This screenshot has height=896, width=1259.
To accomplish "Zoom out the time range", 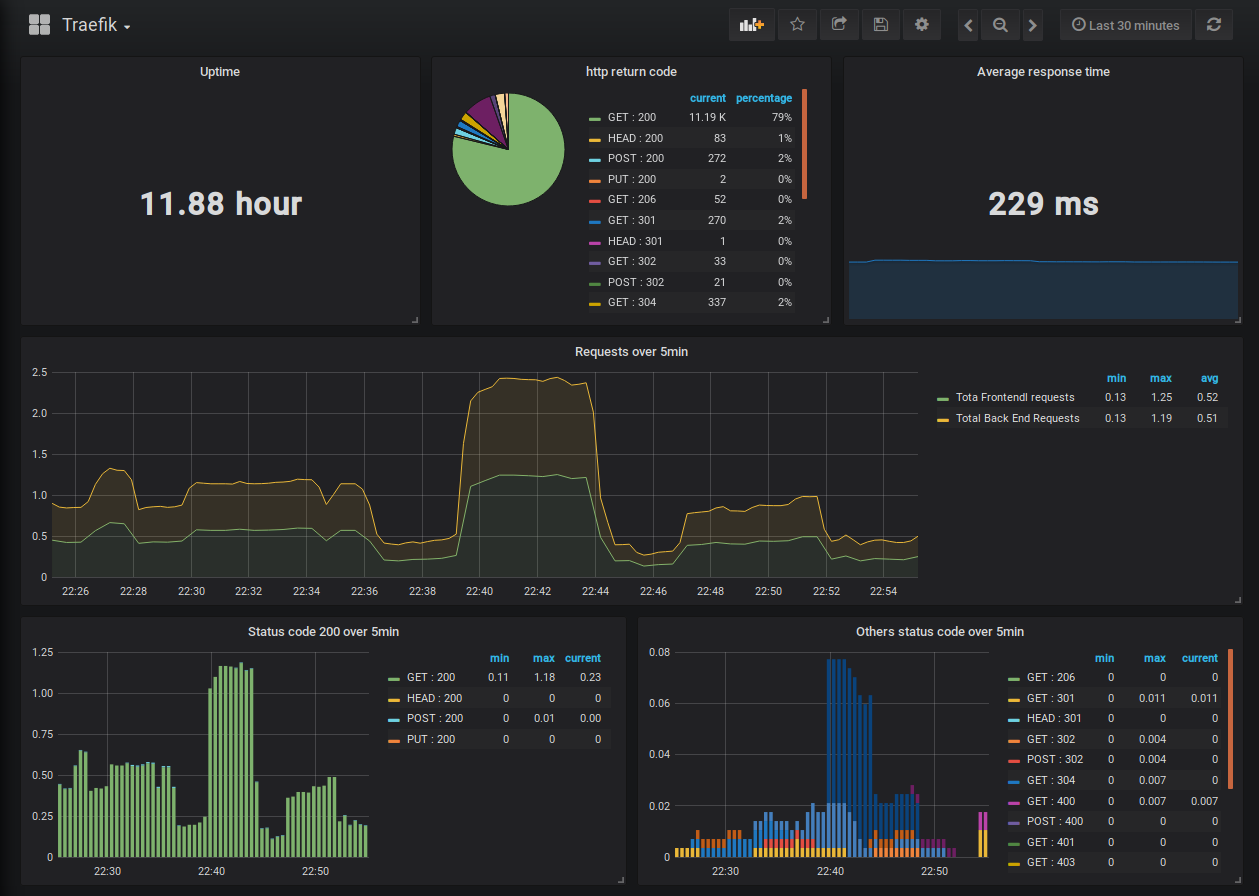I will point(1000,26).
